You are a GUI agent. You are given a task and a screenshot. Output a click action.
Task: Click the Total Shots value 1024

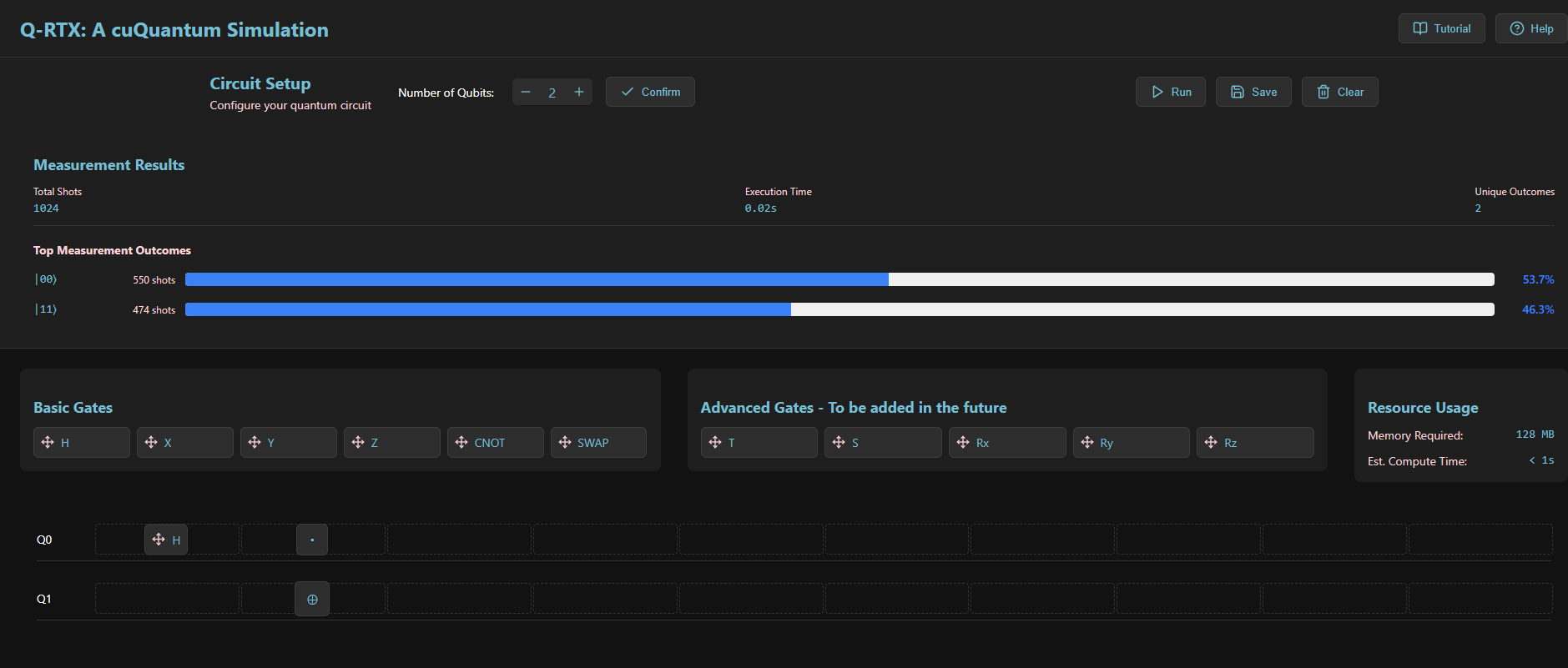pos(46,208)
